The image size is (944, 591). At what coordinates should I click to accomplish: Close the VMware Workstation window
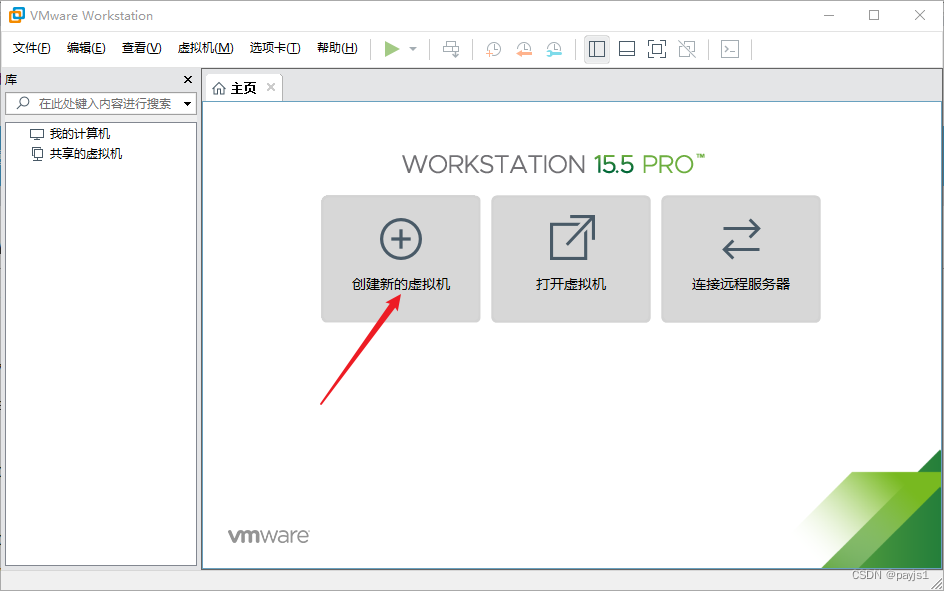click(920, 16)
